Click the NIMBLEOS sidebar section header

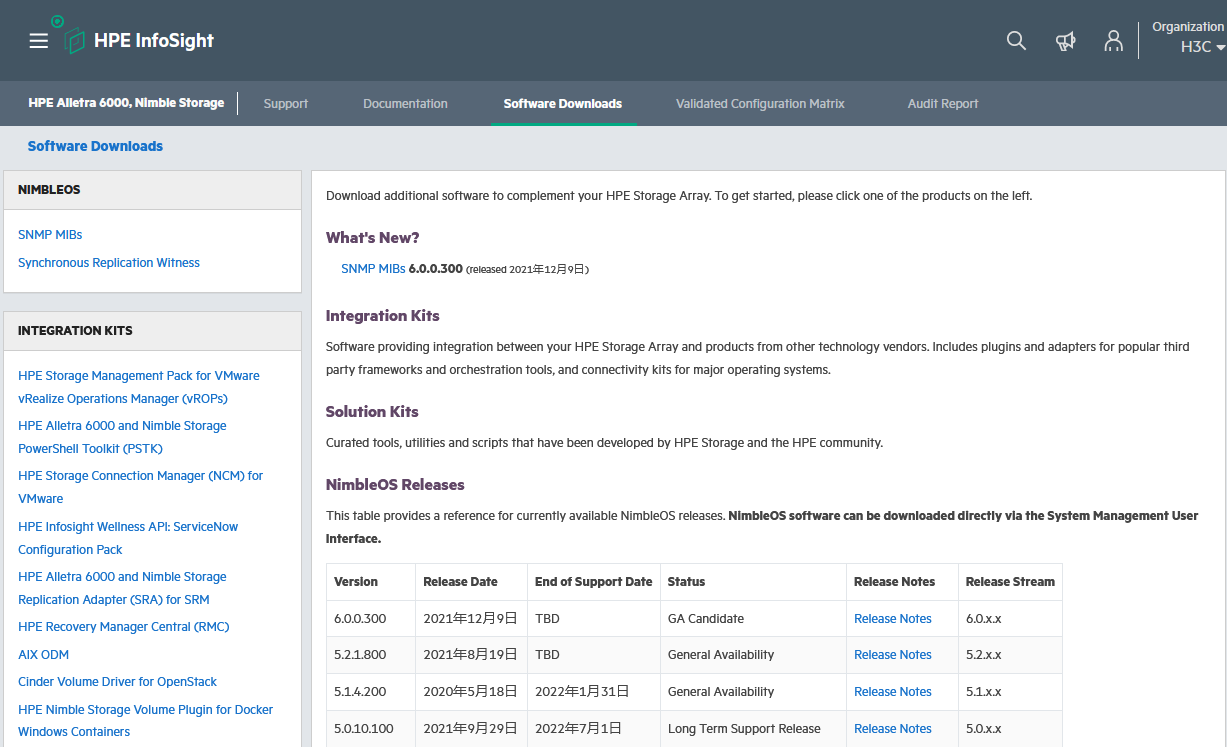(x=152, y=190)
